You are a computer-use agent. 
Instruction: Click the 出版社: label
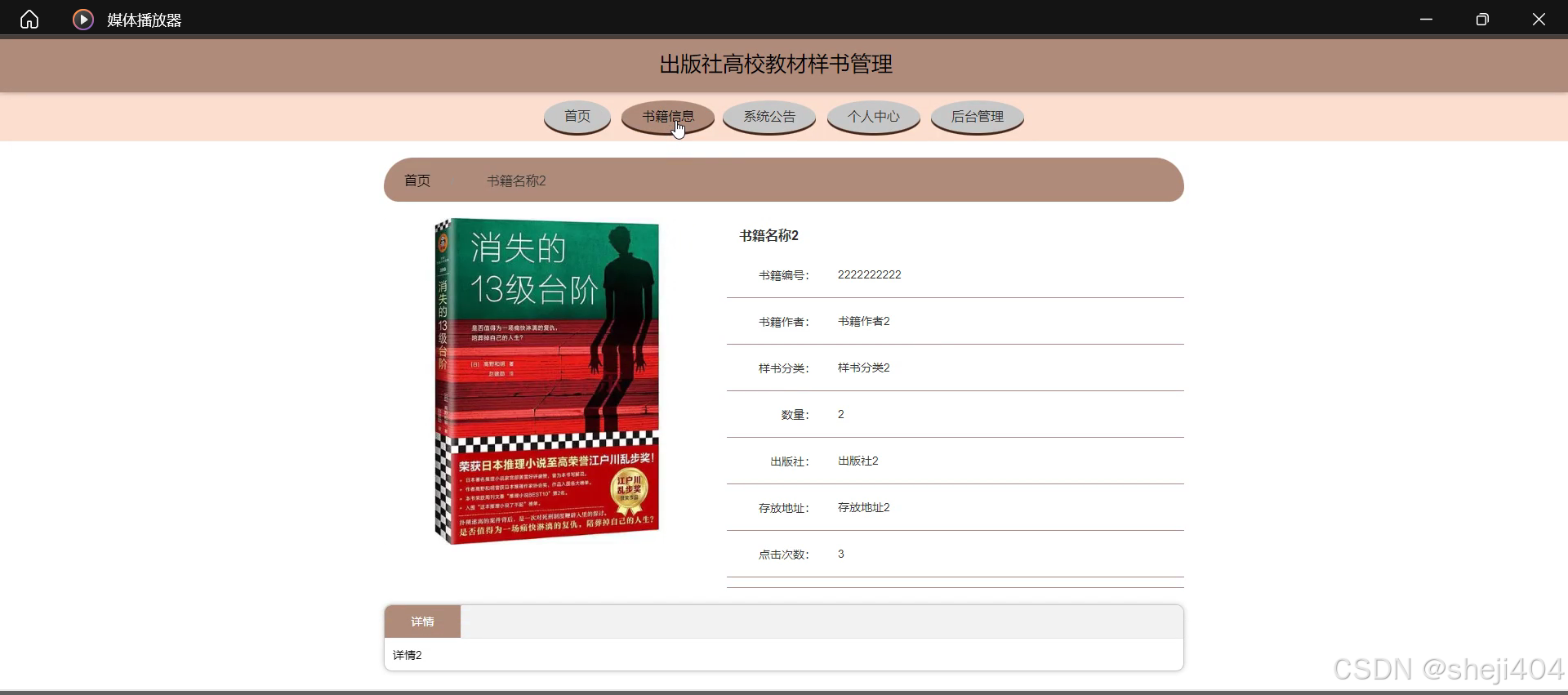click(x=790, y=462)
